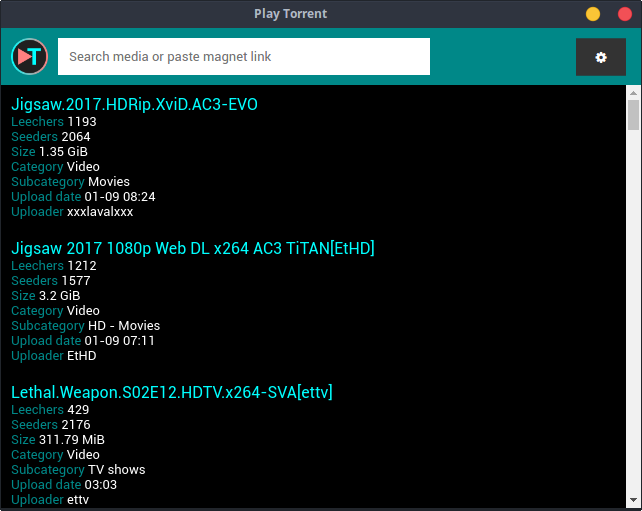
Task: Click the vertical scrollbar thumb
Action: [633, 115]
